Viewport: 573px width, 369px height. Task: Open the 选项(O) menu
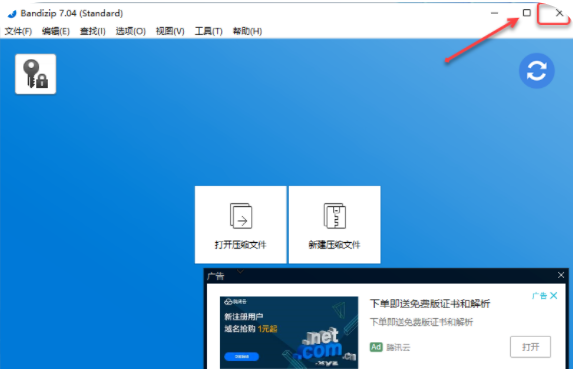pyautogui.click(x=131, y=31)
